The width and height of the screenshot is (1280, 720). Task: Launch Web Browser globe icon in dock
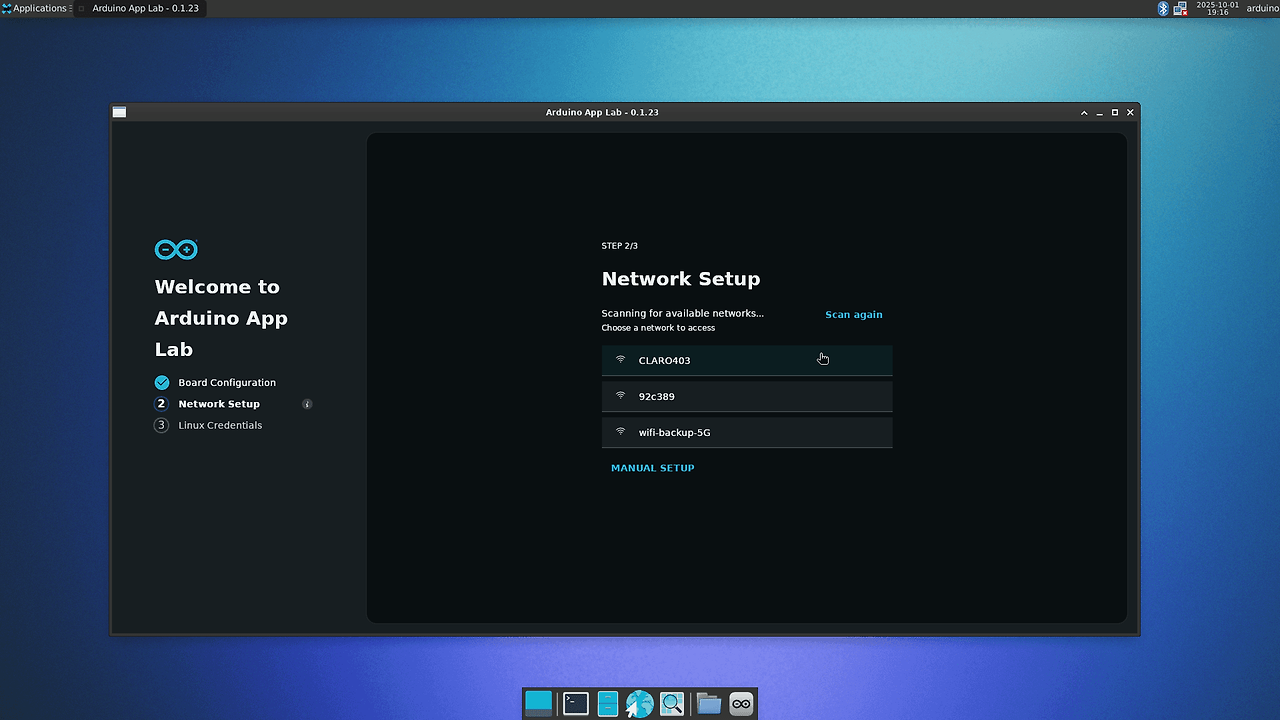640,704
